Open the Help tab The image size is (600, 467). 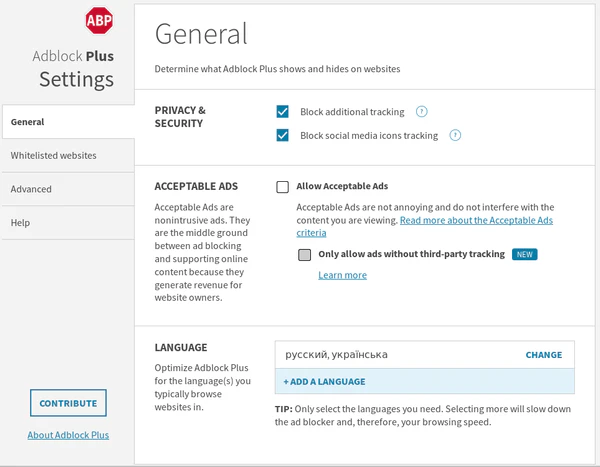(67, 222)
